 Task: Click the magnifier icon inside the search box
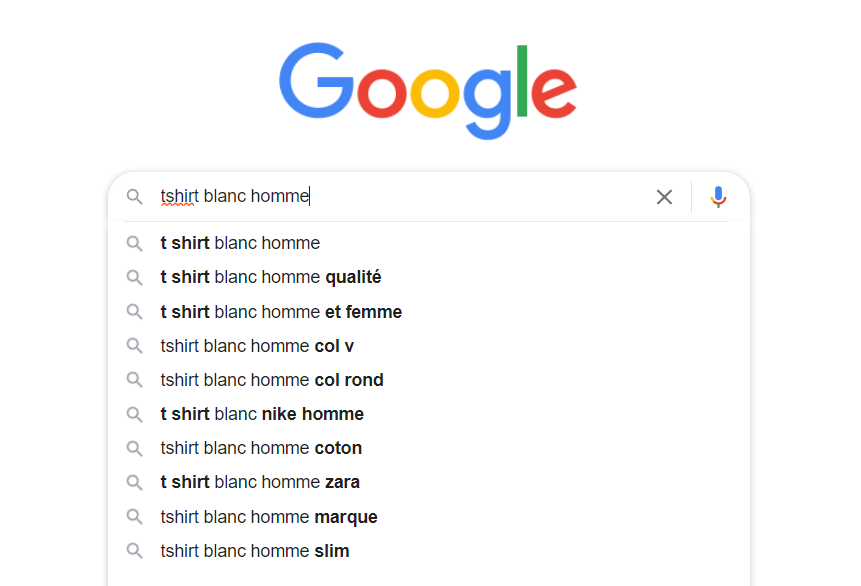[135, 197]
